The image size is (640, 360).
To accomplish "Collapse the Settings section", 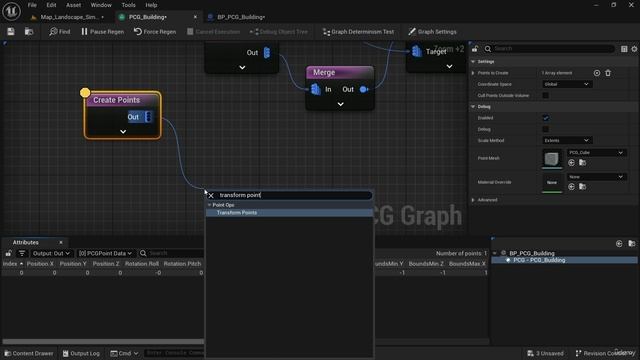I will click(x=473, y=62).
